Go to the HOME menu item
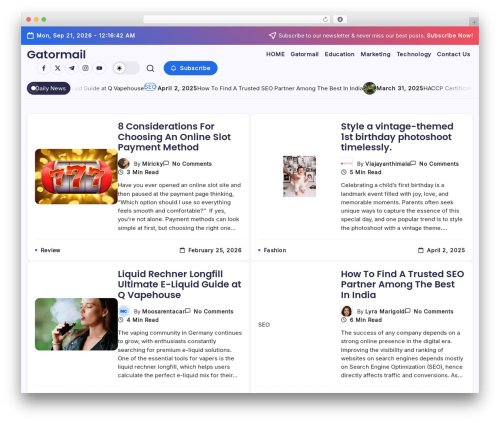The image size is (500, 423). click(275, 54)
